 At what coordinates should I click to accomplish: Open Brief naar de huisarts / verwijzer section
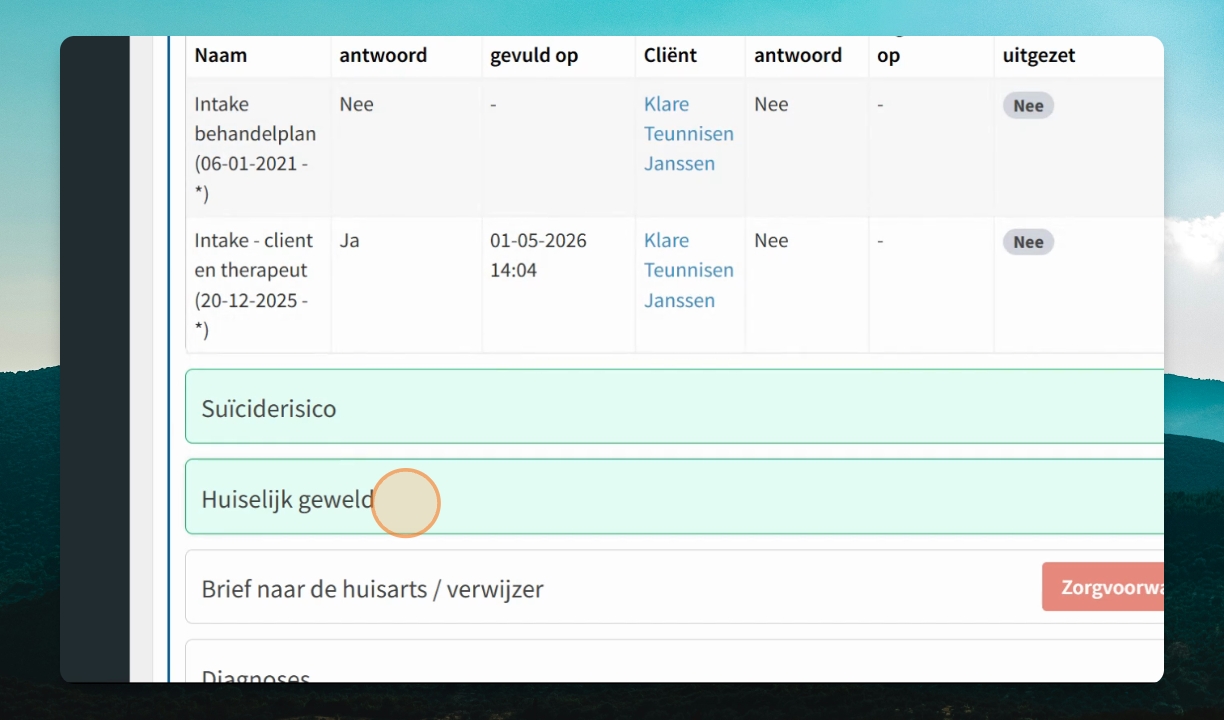pyautogui.click(x=674, y=587)
